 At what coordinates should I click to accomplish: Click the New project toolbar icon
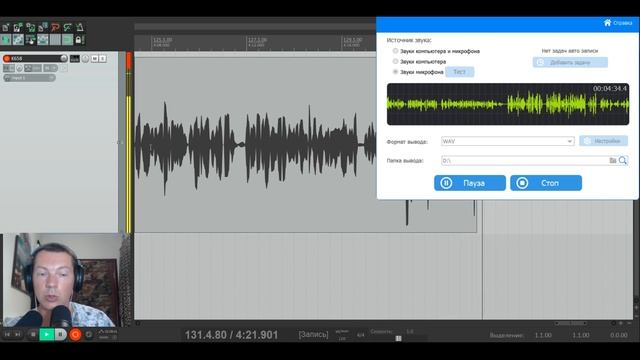click(6, 28)
